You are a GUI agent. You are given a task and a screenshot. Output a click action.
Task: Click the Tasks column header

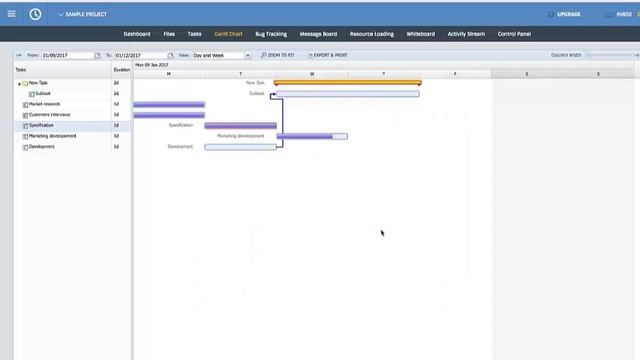pos(62,70)
